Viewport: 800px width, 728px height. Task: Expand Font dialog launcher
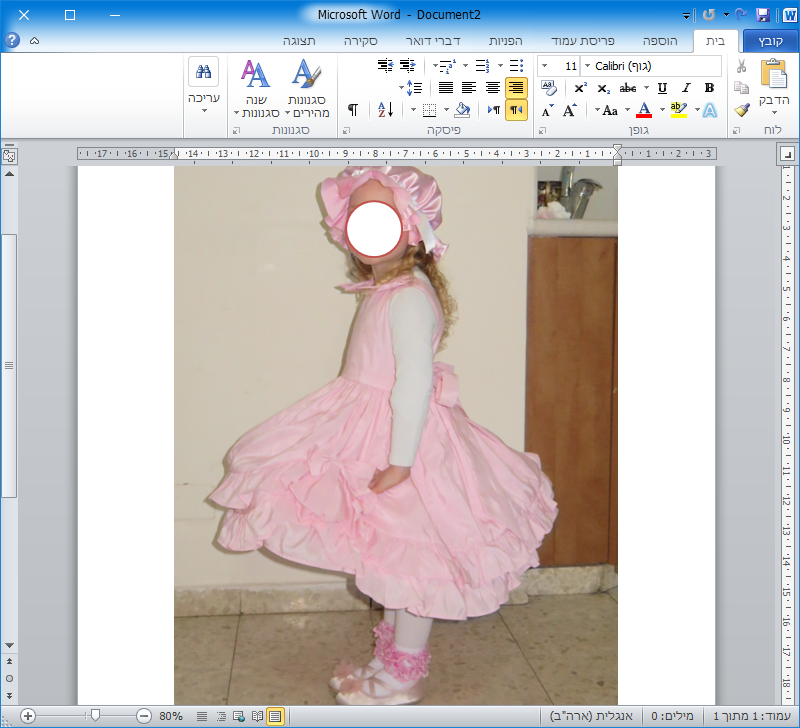pos(542,131)
